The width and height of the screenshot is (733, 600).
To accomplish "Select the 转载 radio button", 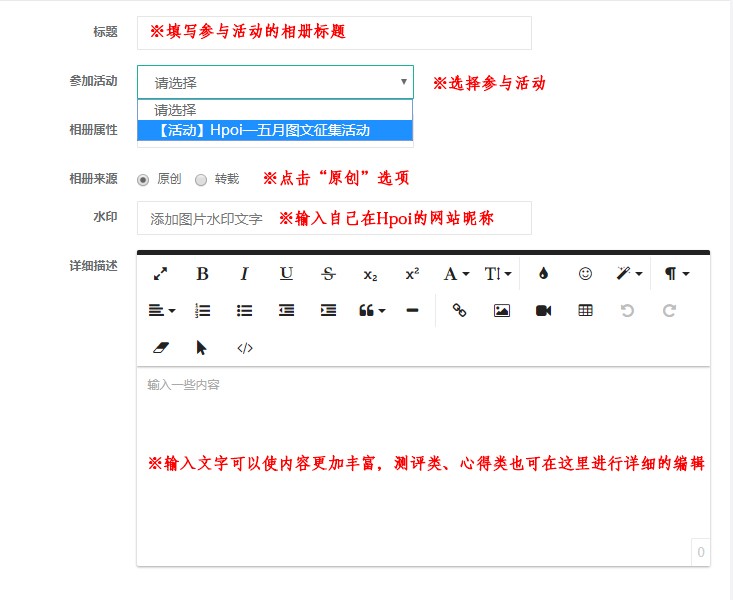I will (x=201, y=180).
